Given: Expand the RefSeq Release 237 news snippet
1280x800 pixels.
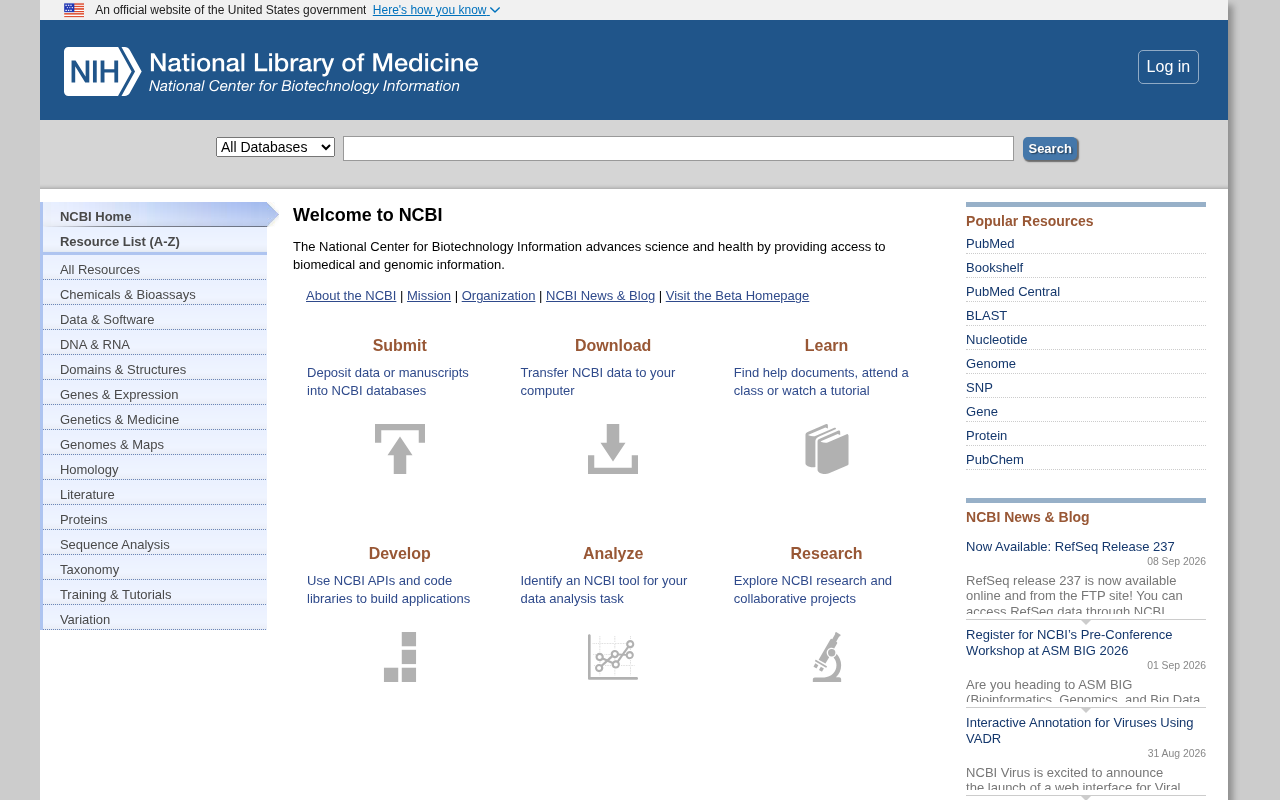Looking at the screenshot, I should coord(1086,622).
